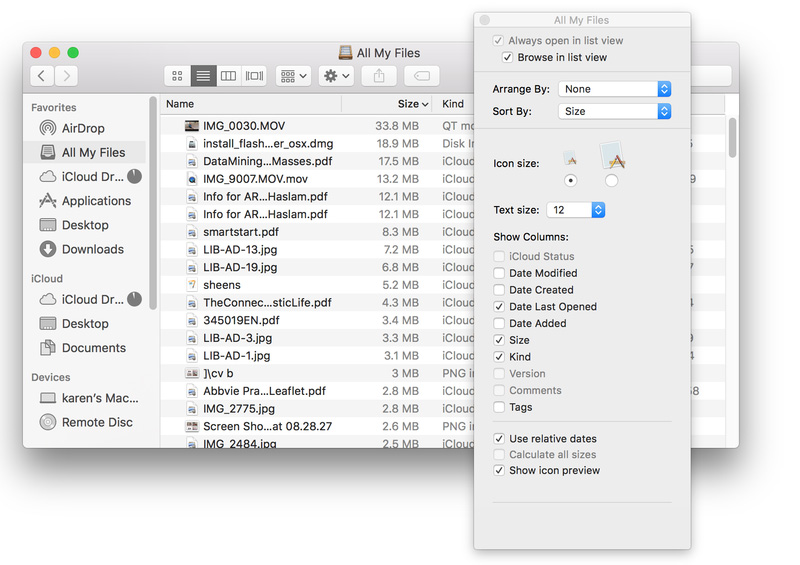Sort by the Size column header
Screen dimensions: 800x565
[x=387, y=104]
